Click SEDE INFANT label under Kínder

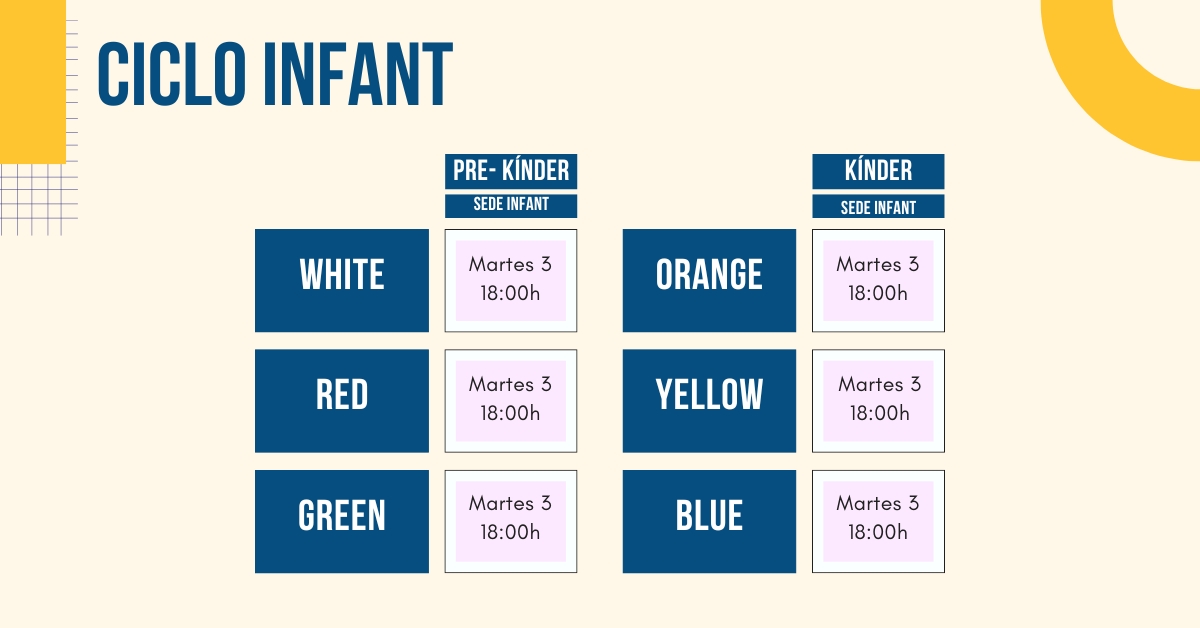[x=878, y=207]
